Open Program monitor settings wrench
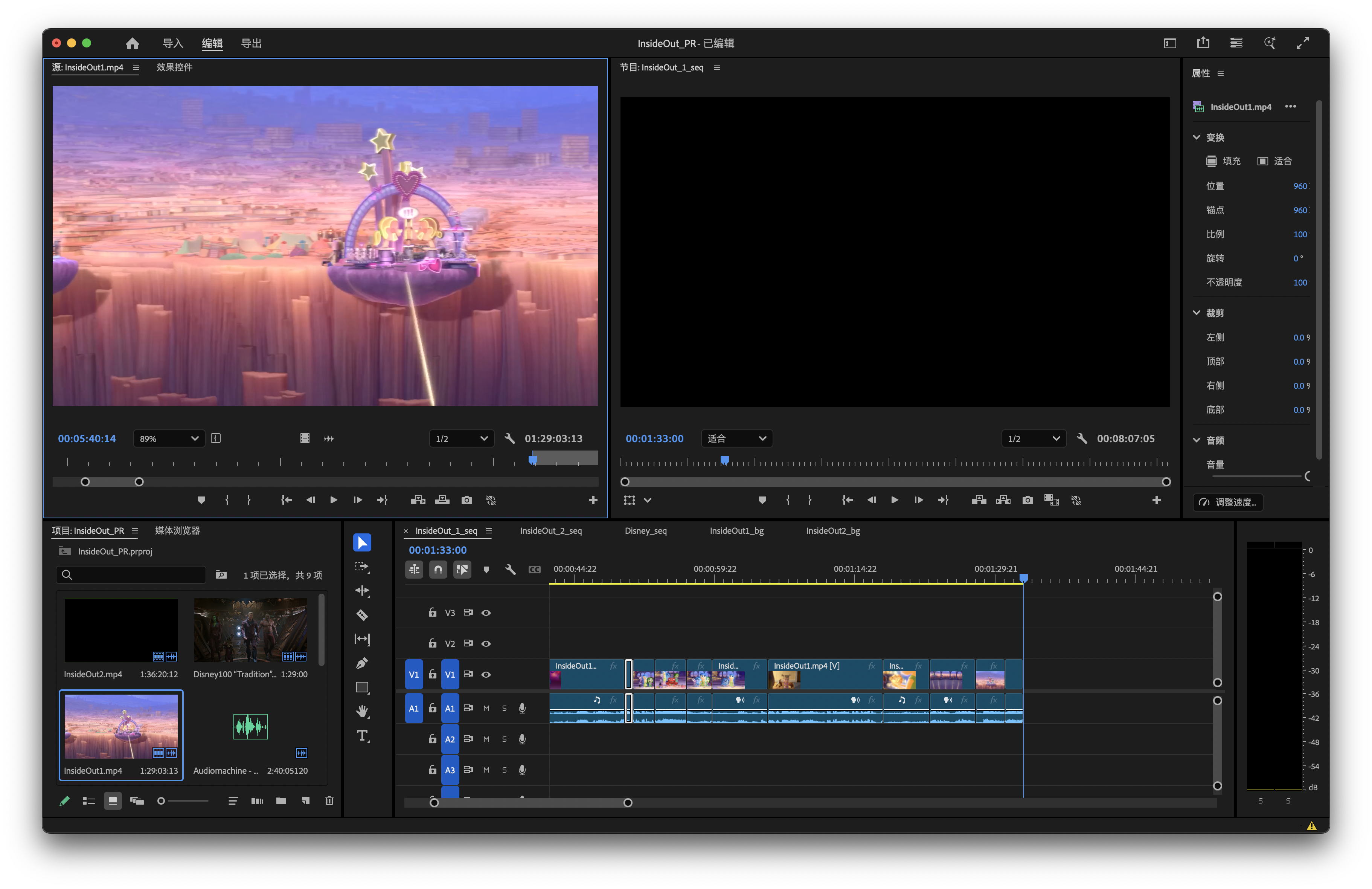 coord(1082,438)
